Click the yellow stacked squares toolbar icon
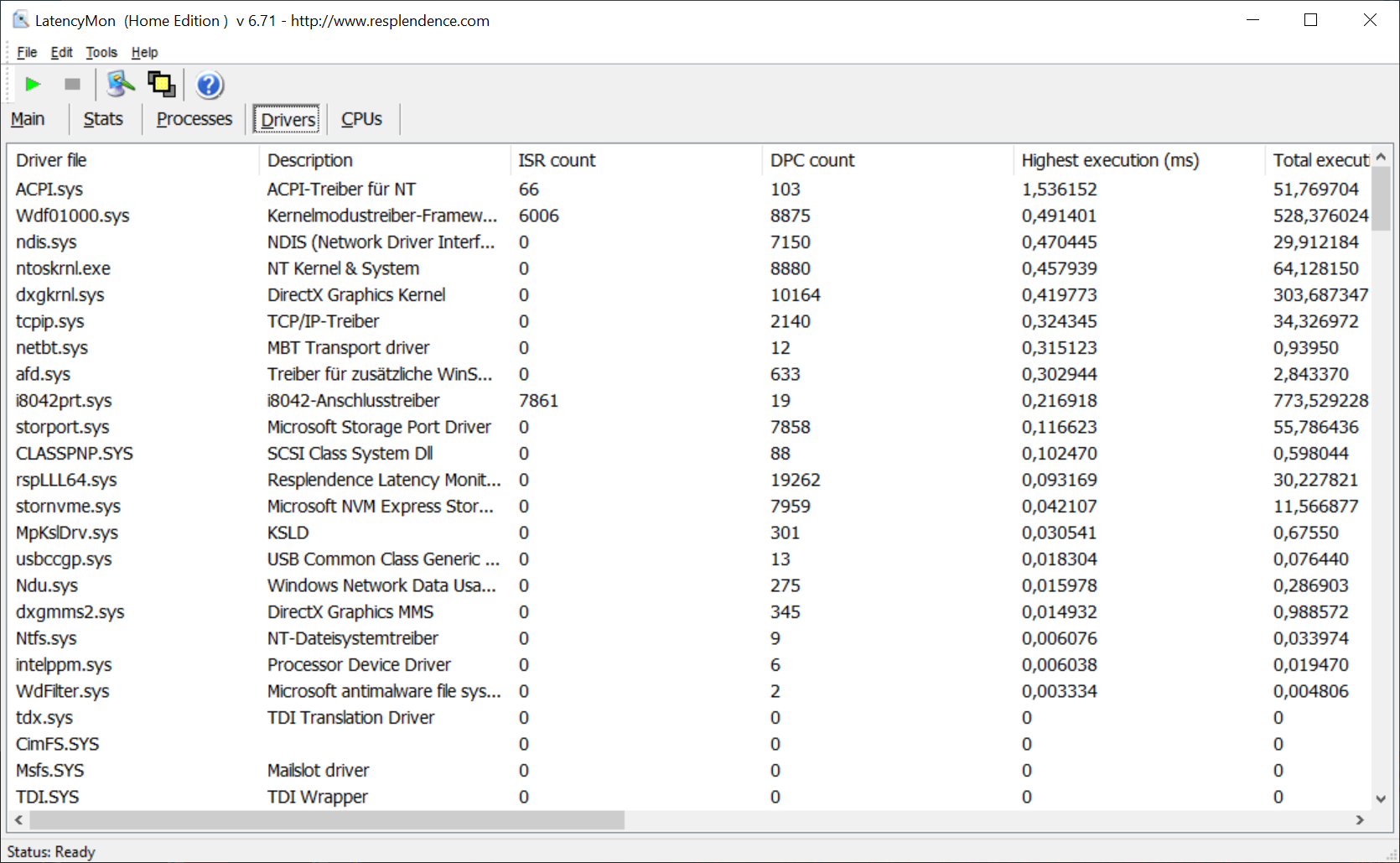The image size is (1400, 863). (x=161, y=84)
